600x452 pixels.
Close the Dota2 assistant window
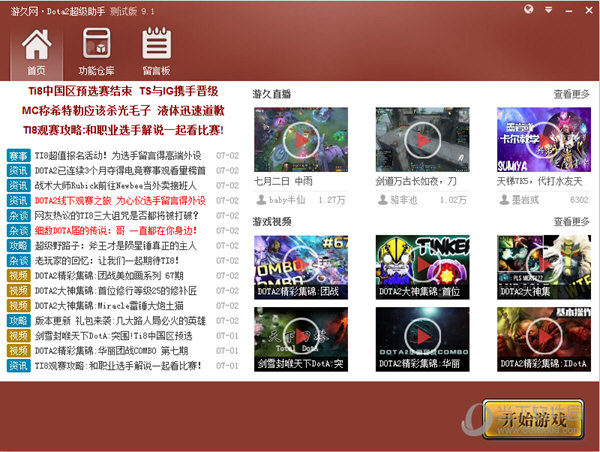(589, 10)
